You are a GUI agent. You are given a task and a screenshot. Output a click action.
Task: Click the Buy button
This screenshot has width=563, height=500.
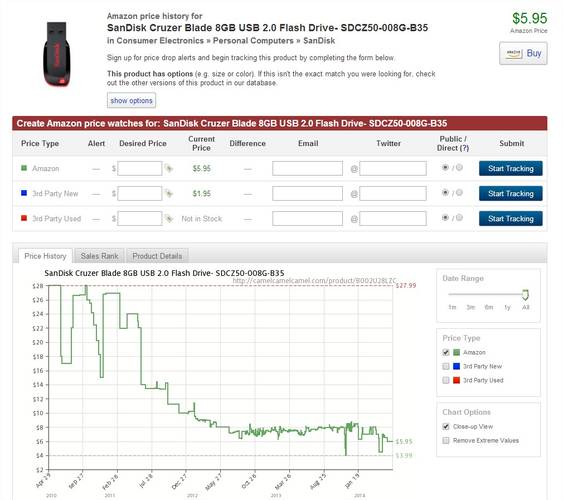[x=523, y=53]
